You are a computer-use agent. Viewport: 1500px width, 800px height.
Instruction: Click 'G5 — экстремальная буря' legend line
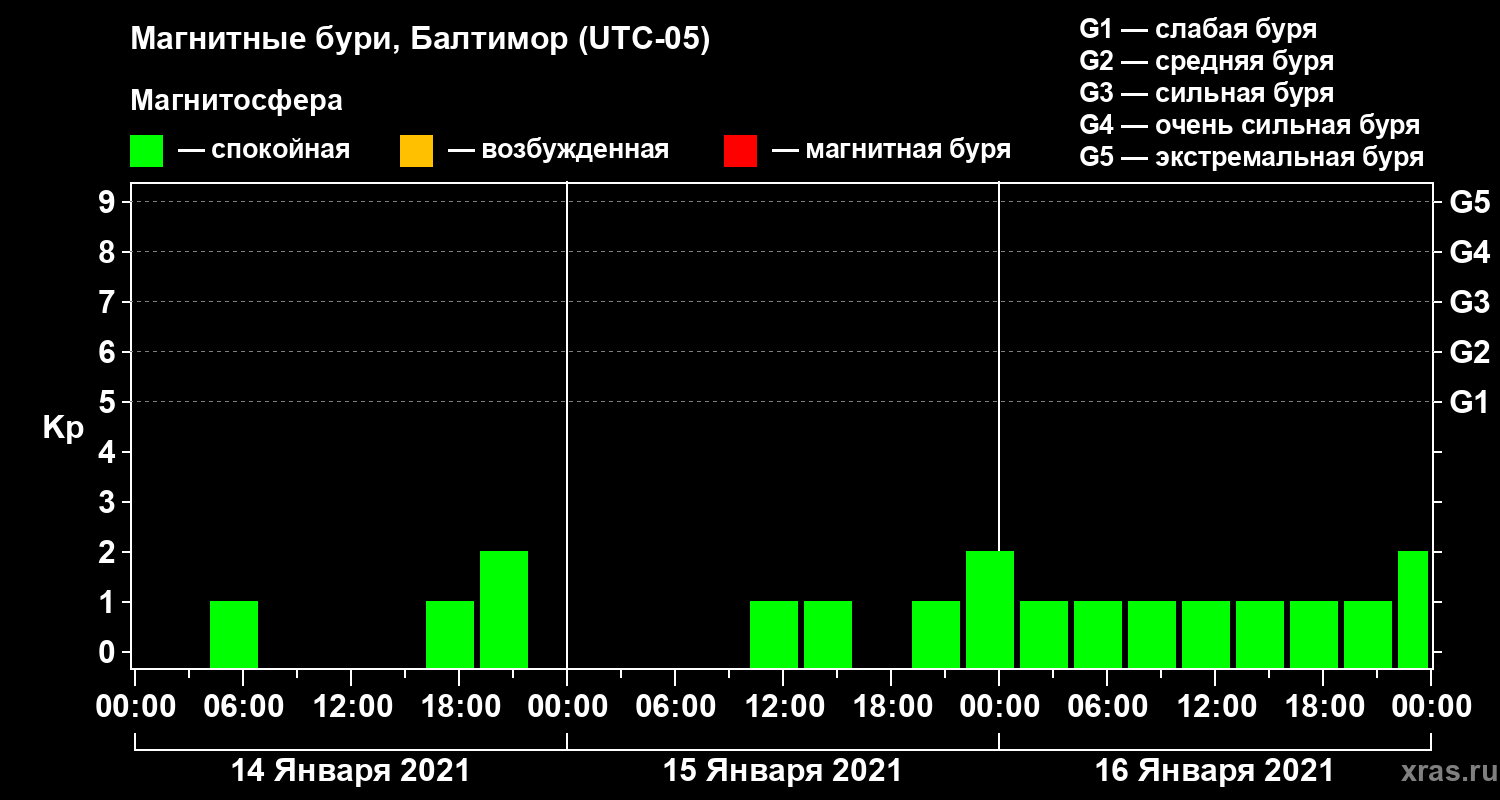click(1251, 158)
